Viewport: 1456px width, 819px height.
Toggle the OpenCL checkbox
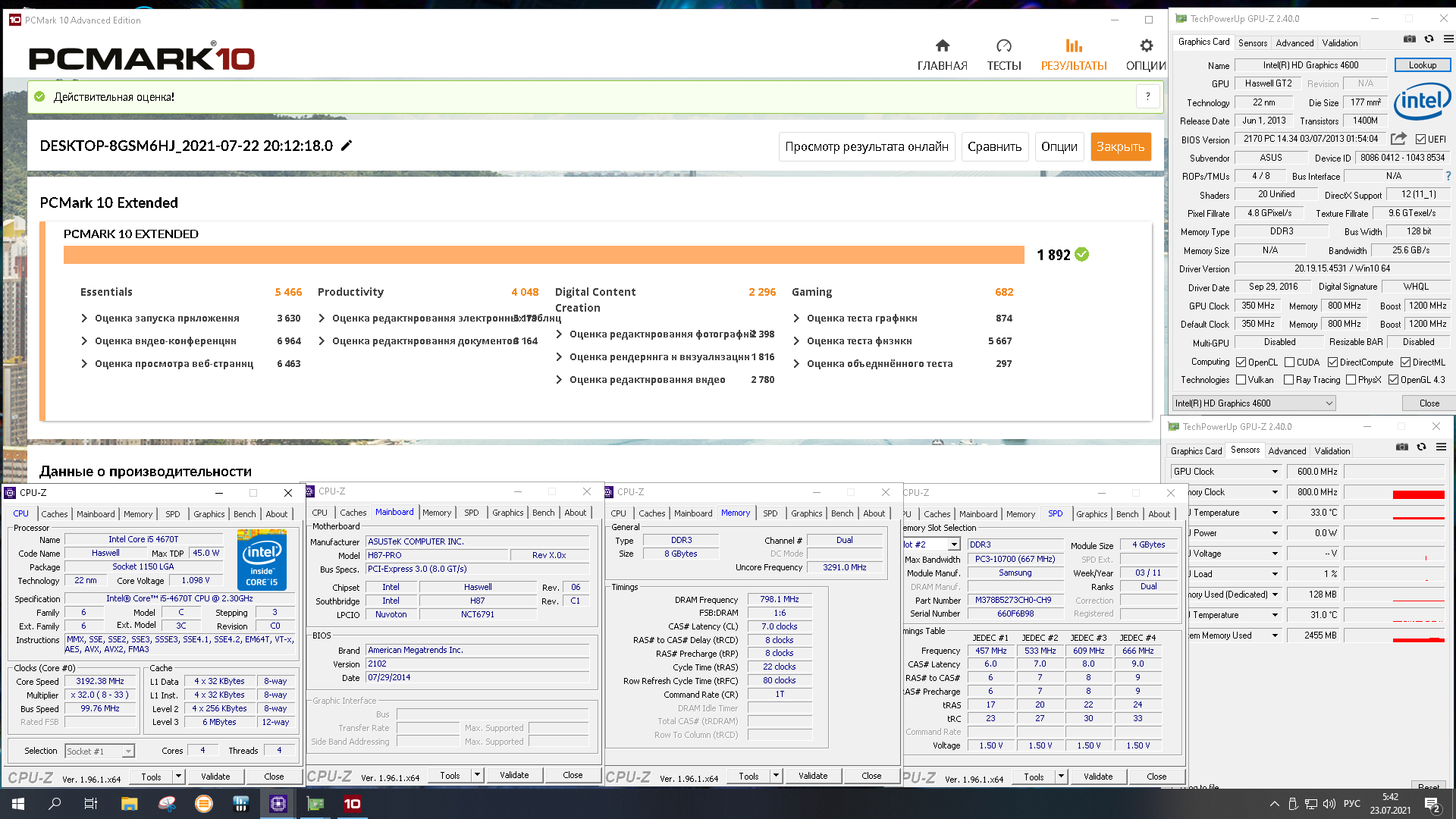pyautogui.click(x=1241, y=362)
